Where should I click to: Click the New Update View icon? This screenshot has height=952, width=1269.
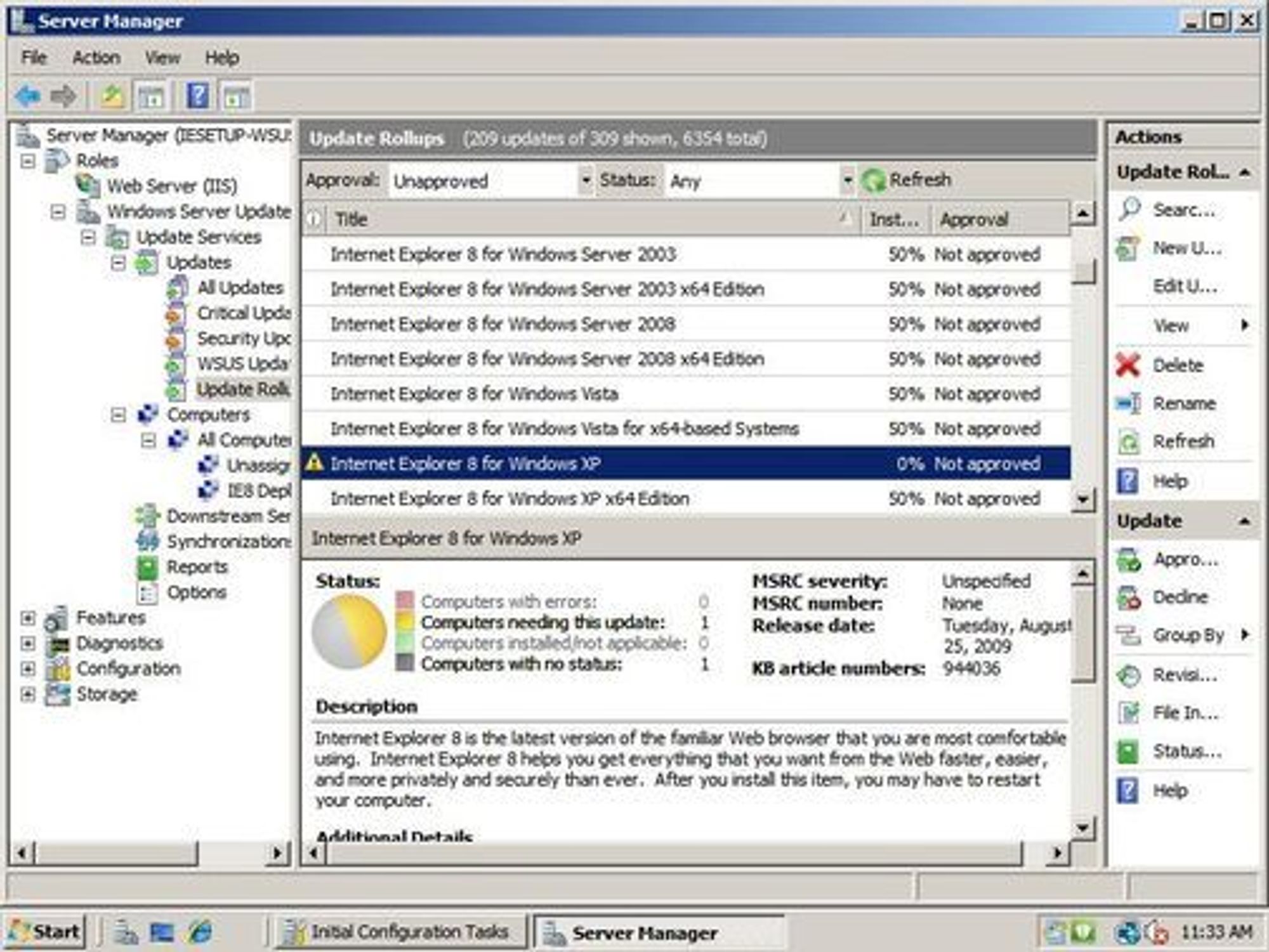[1128, 248]
